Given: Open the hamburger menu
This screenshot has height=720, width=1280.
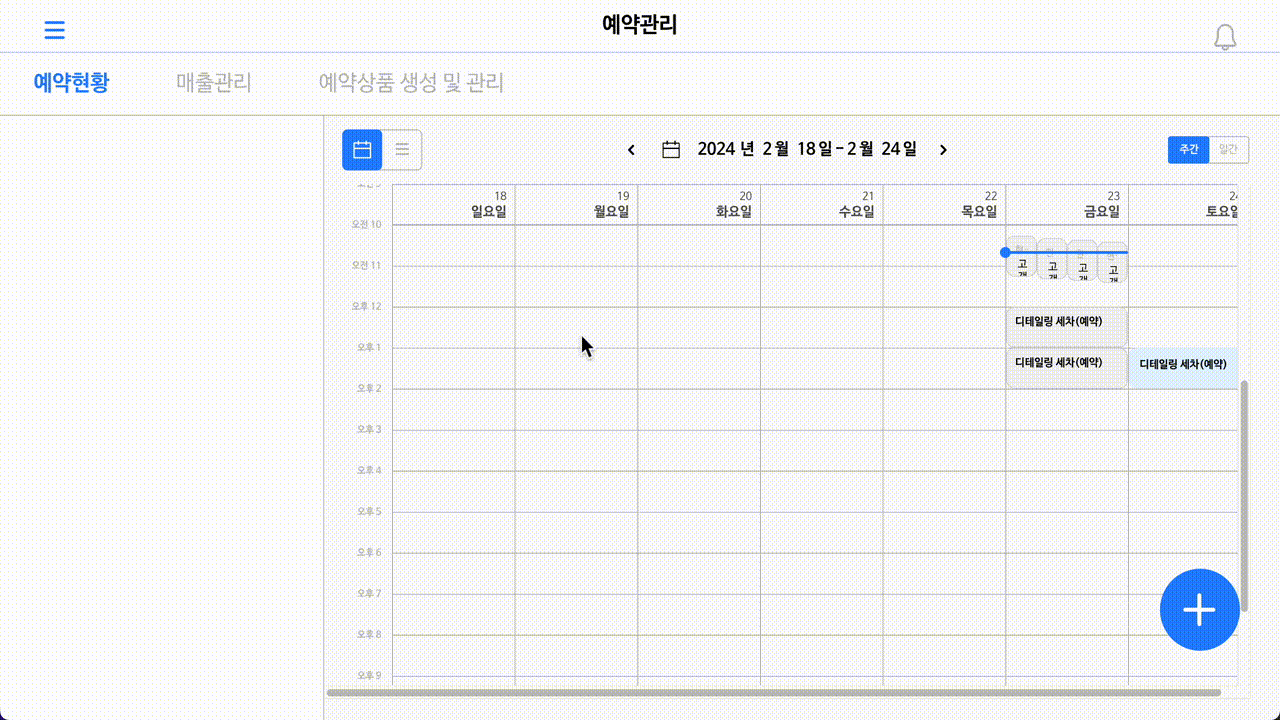Looking at the screenshot, I should tap(55, 30).
